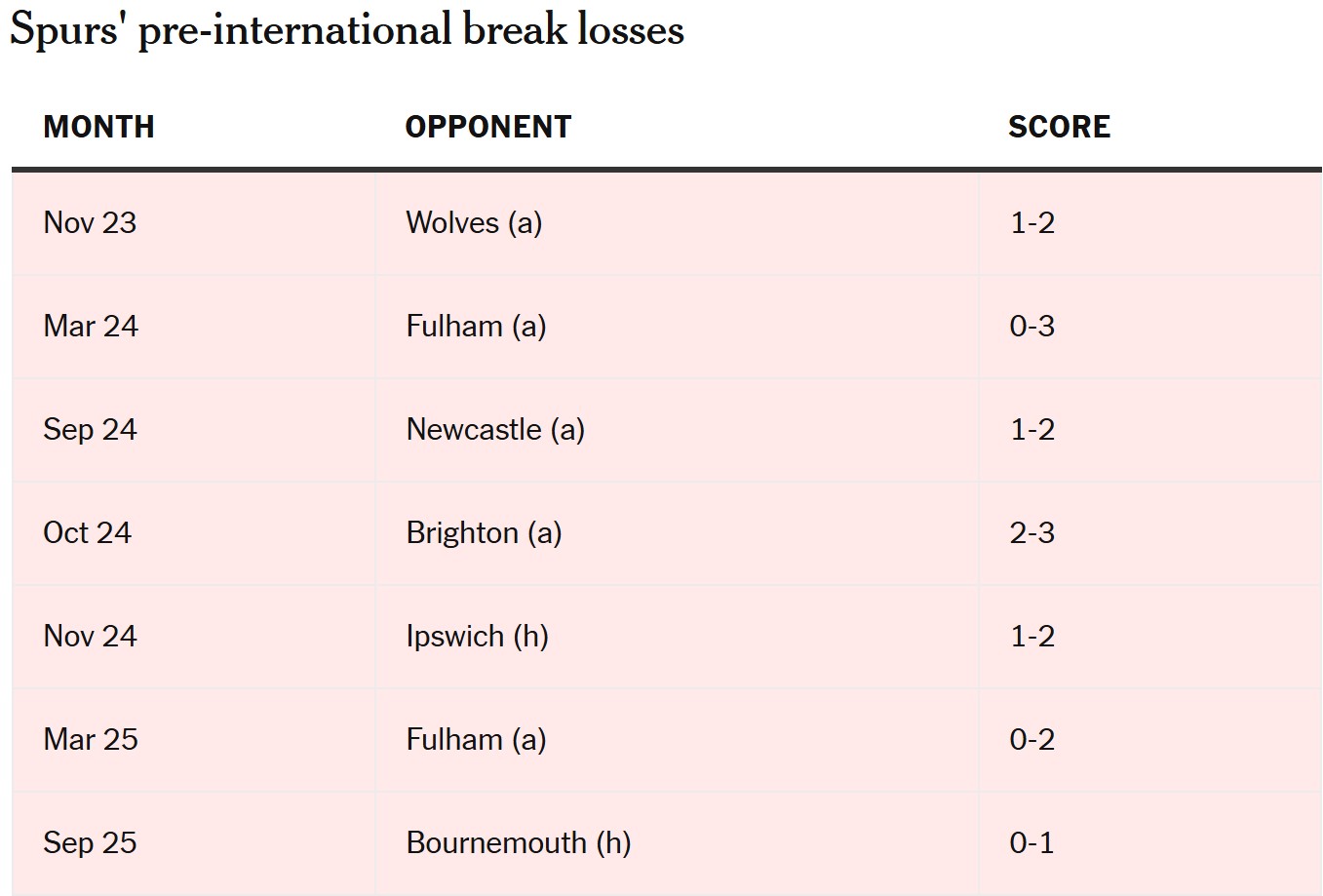Click the Oct 24 month cell
Image resolution: width=1323 pixels, height=896 pixels.
click(87, 532)
